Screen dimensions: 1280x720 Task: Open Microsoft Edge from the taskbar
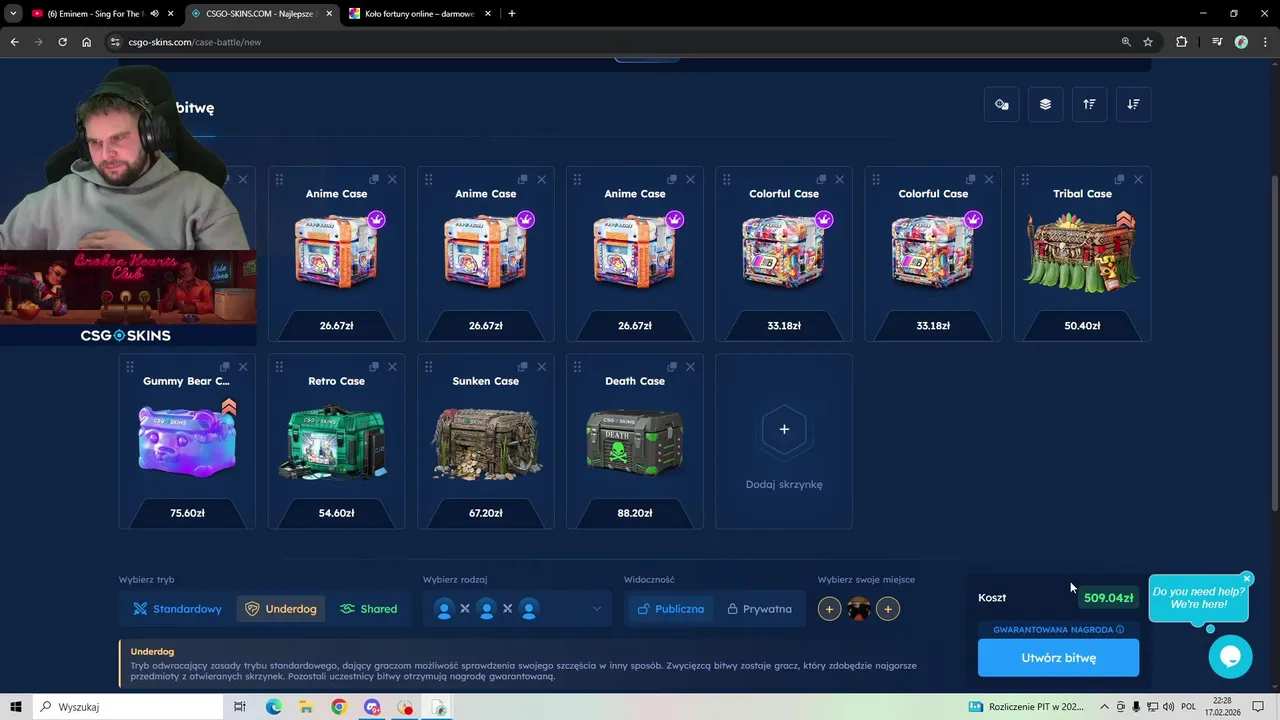(273, 707)
